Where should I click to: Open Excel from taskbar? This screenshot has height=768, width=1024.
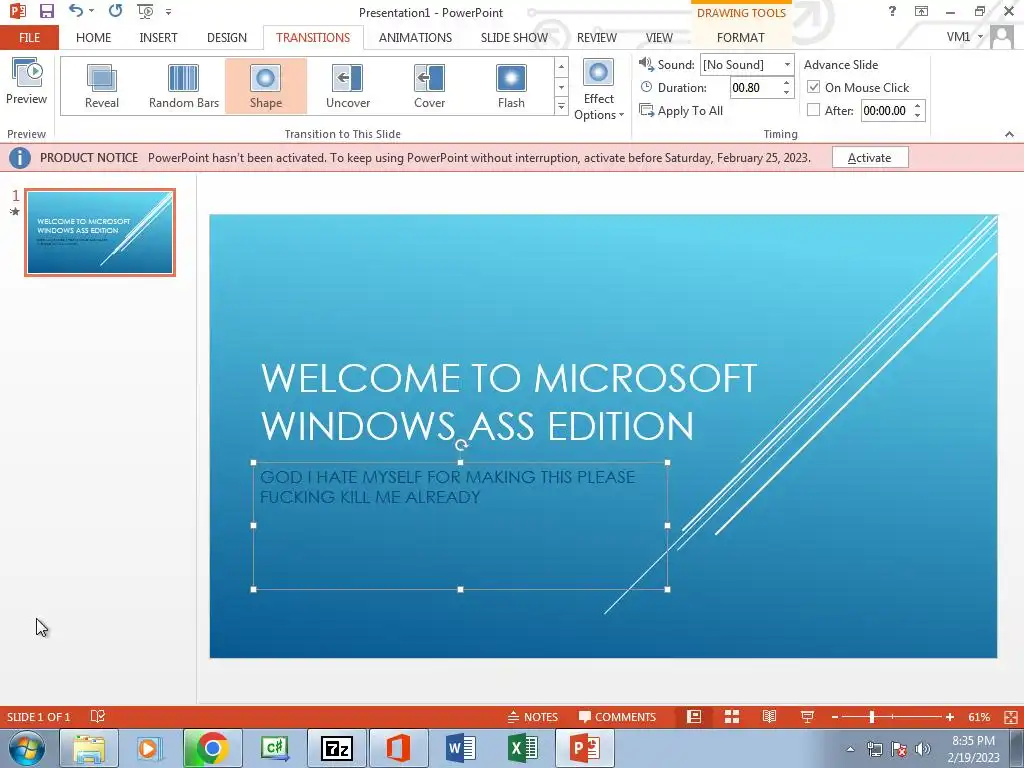522,748
